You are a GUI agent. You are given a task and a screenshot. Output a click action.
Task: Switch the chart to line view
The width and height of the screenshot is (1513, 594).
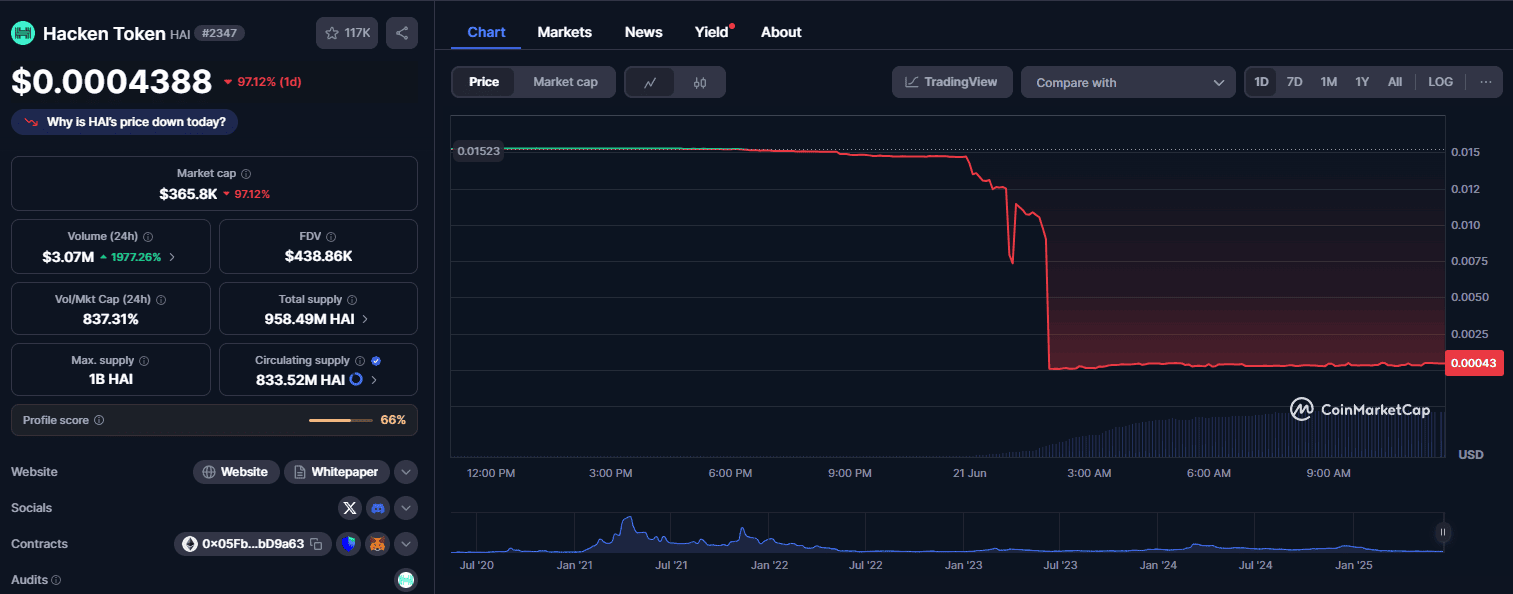pyautogui.click(x=650, y=82)
